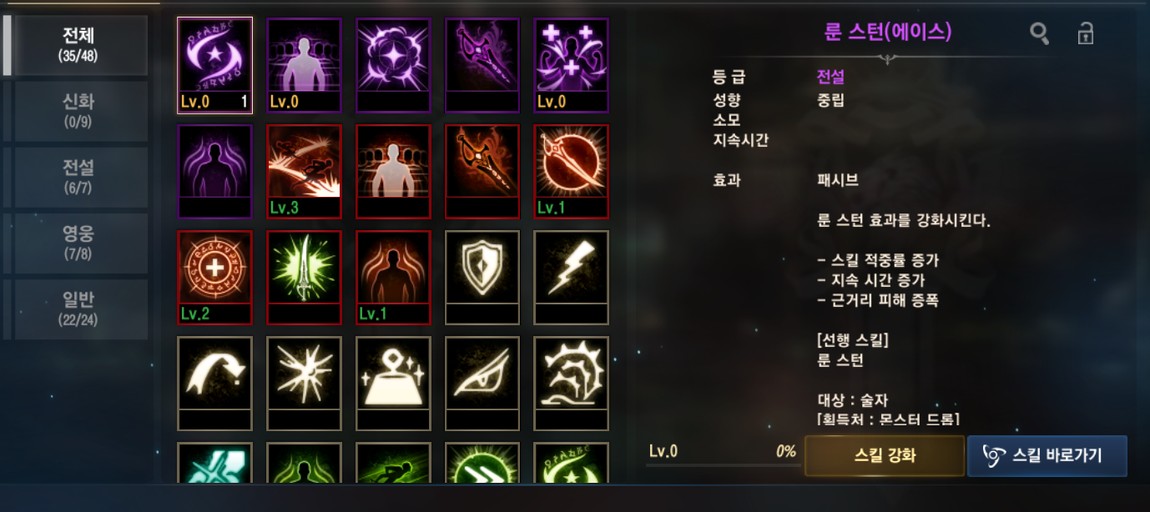Click the 스킬 바로가기 button
1150x512 pixels.
(1047, 456)
